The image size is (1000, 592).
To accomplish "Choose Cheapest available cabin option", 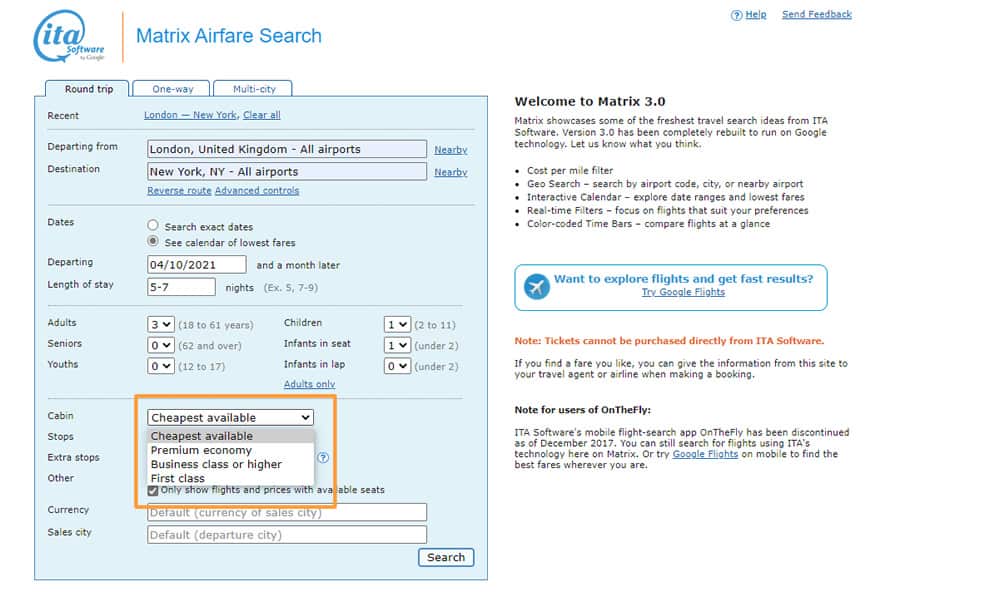I will [231, 436].
